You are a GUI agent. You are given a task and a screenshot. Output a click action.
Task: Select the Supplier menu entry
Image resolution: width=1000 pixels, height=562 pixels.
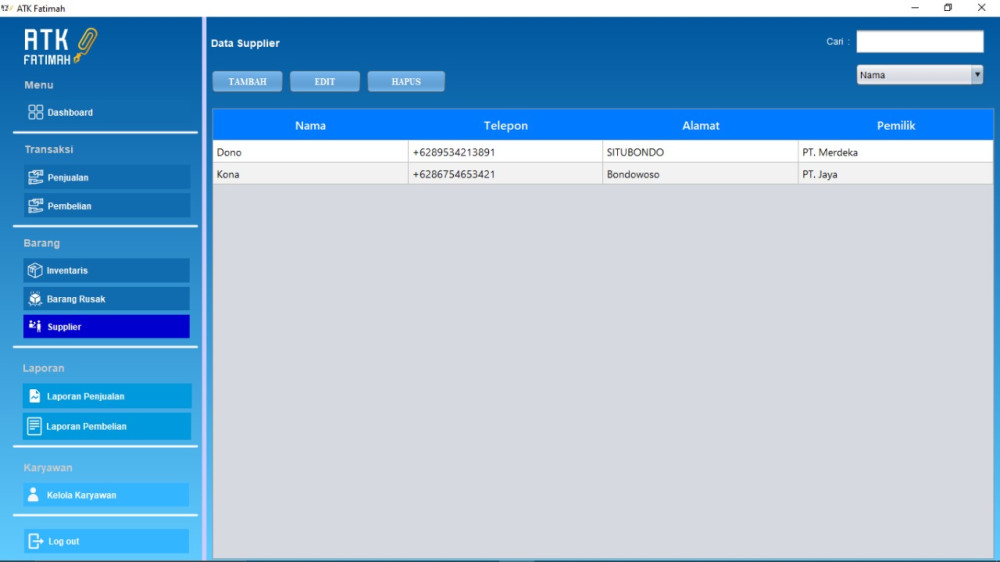pyautogui.click(x=107, y=327)
